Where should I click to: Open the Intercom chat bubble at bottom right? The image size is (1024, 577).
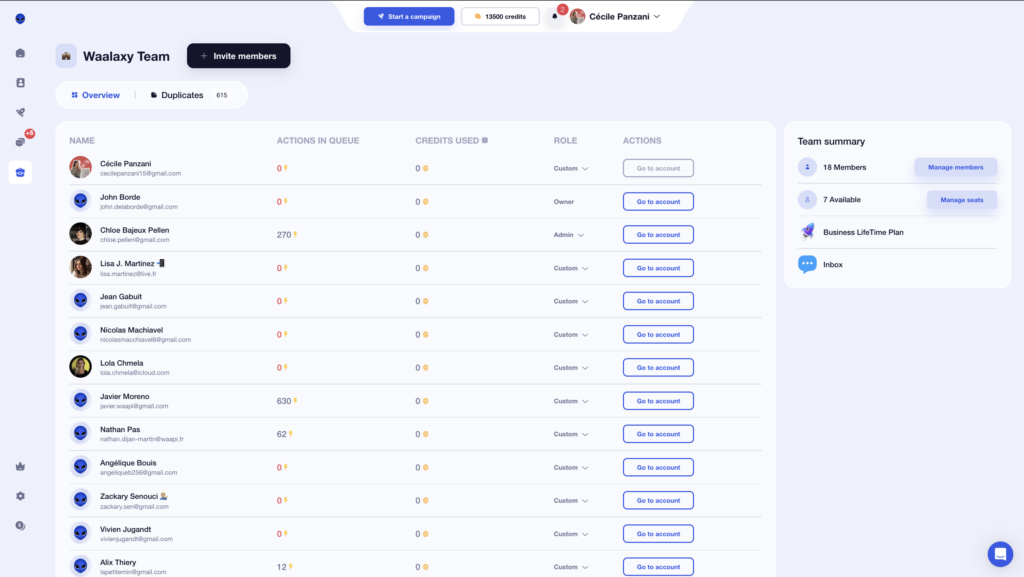1000,554
